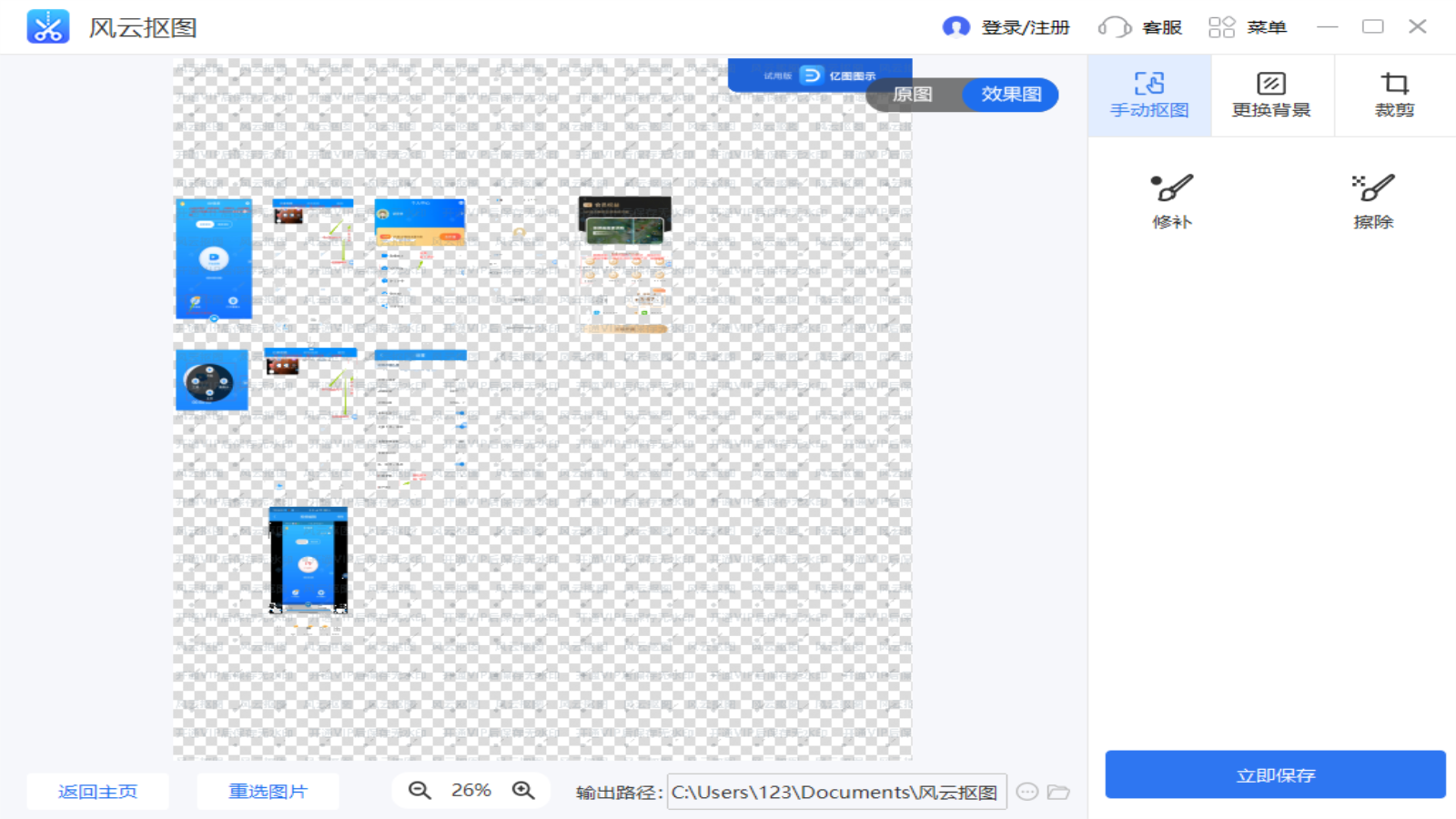Click 重选图片 to reselect image
Screen dimensions: 1456x819
click(268, 790)
